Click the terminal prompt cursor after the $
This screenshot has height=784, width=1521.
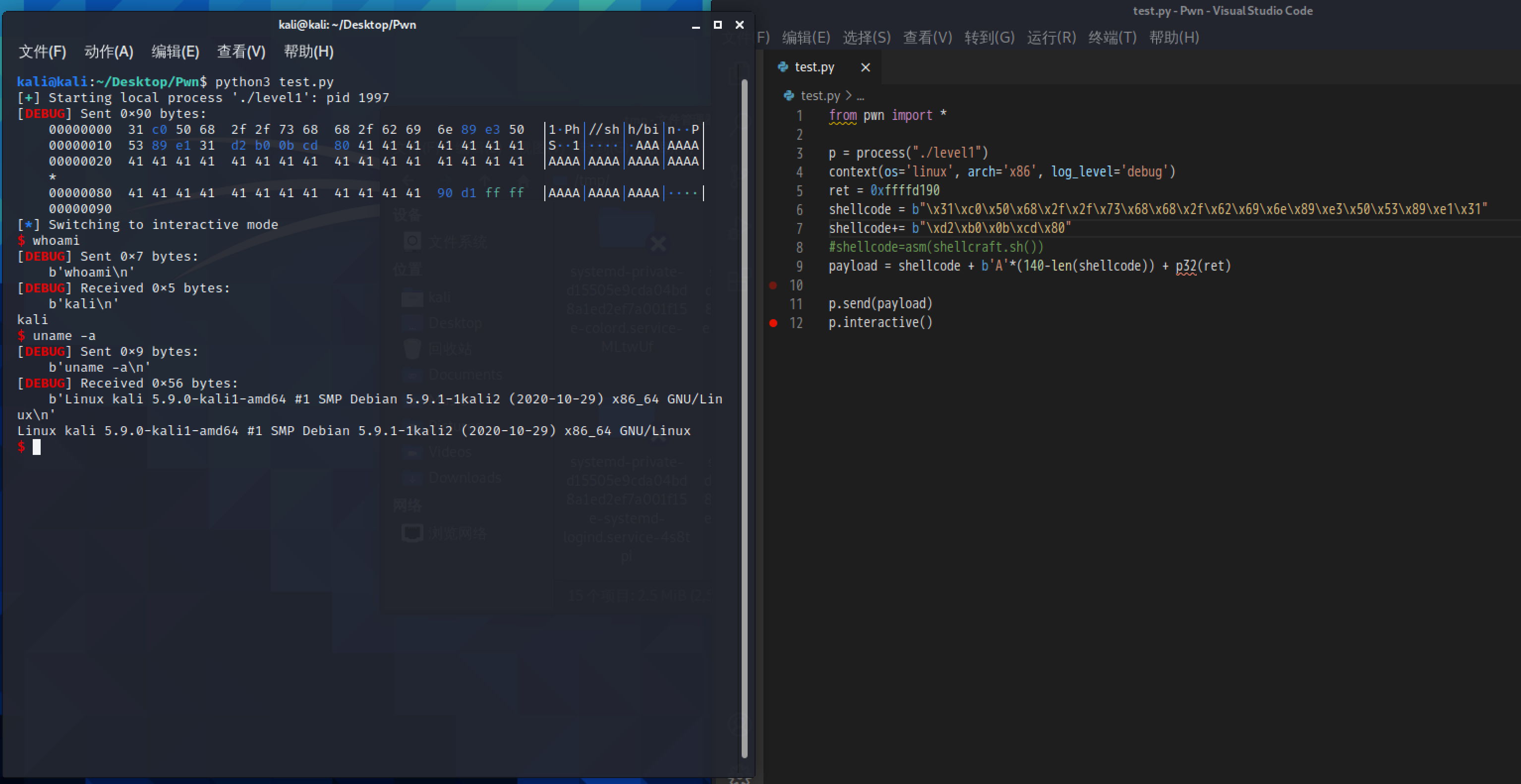pyautogui.click(x=37, y=448)
